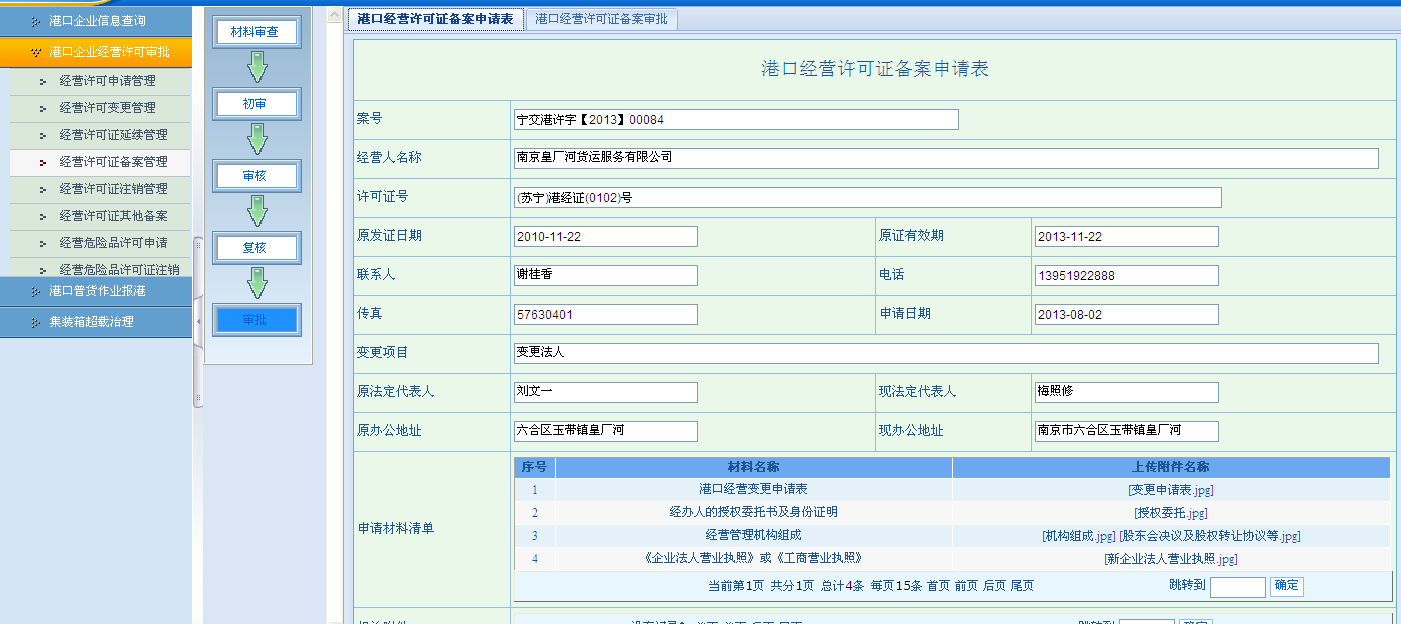Open 经营许可证延续管理 menu item
The width and height of the screenshot is (1401, 624).
113,135
